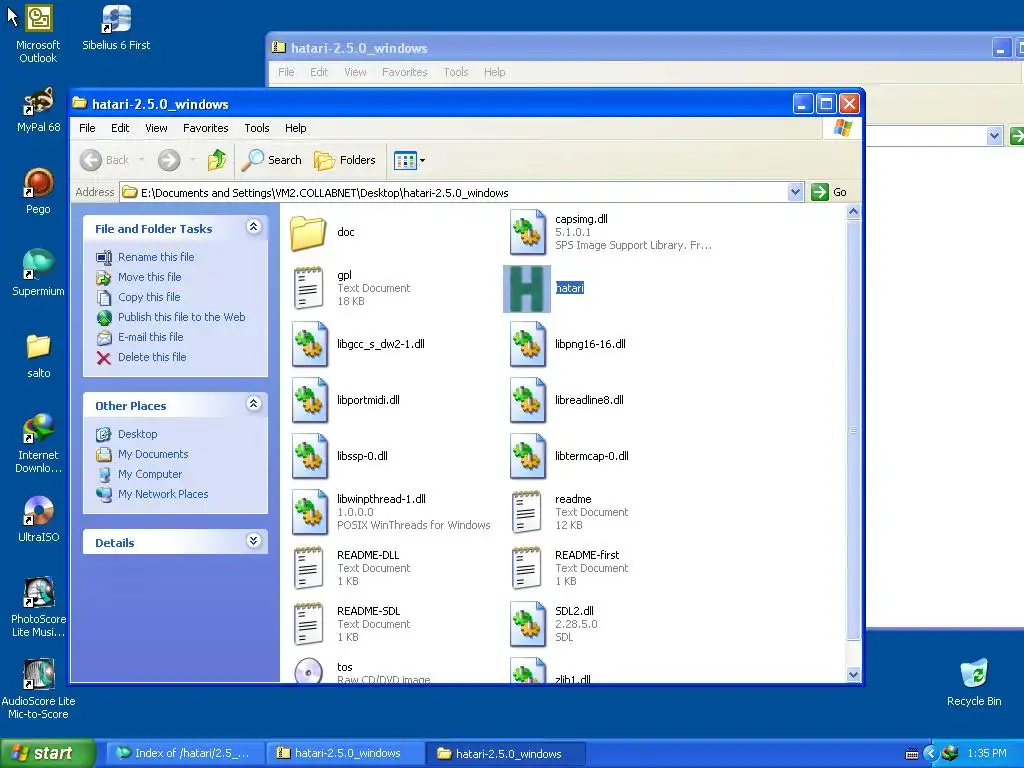The image size is (1024, 768).
Task: Select the libssp-0.dll icon
Action: [310, 456]
